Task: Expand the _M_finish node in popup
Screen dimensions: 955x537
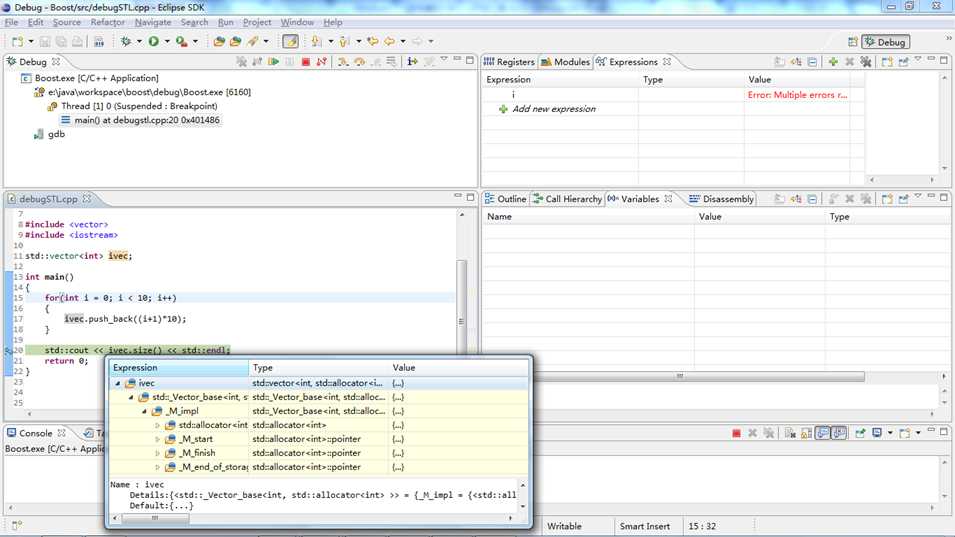Action: click(158, 453)
